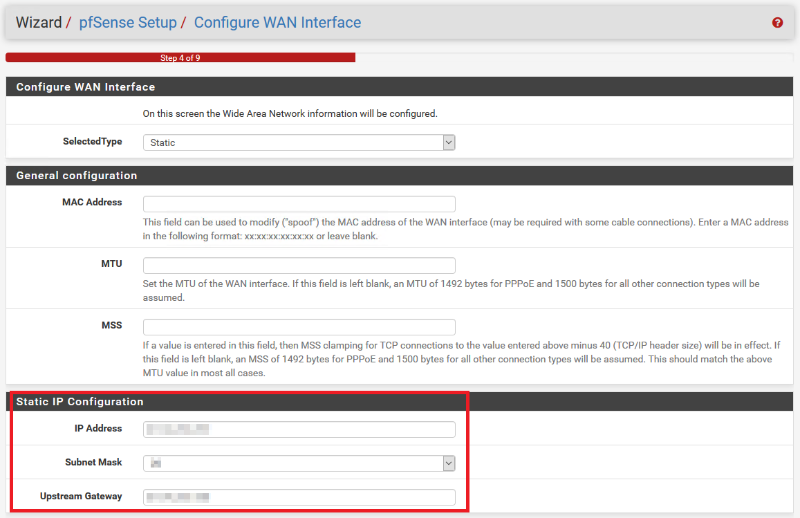Click the Configure WAN Interface section header
The width and height of the screenshot is (800, 518).
tap(85, 87)
